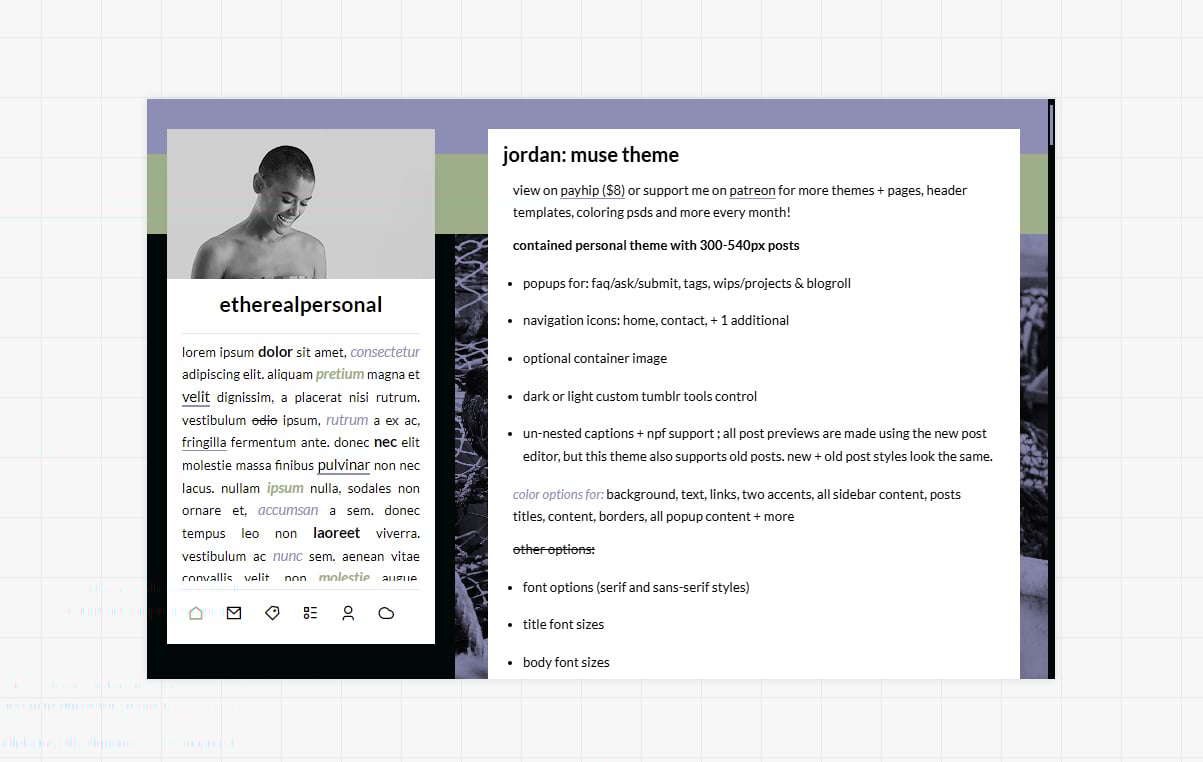This screenshot has height=762, width=1203.
Task: Select the struck-through text other options:
Action: pos(554,549)
